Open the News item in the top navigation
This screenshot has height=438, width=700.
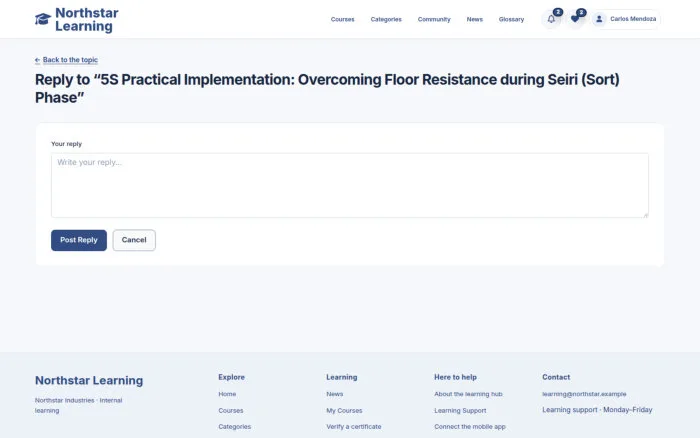pyautogui.click(x=475, y=19)
